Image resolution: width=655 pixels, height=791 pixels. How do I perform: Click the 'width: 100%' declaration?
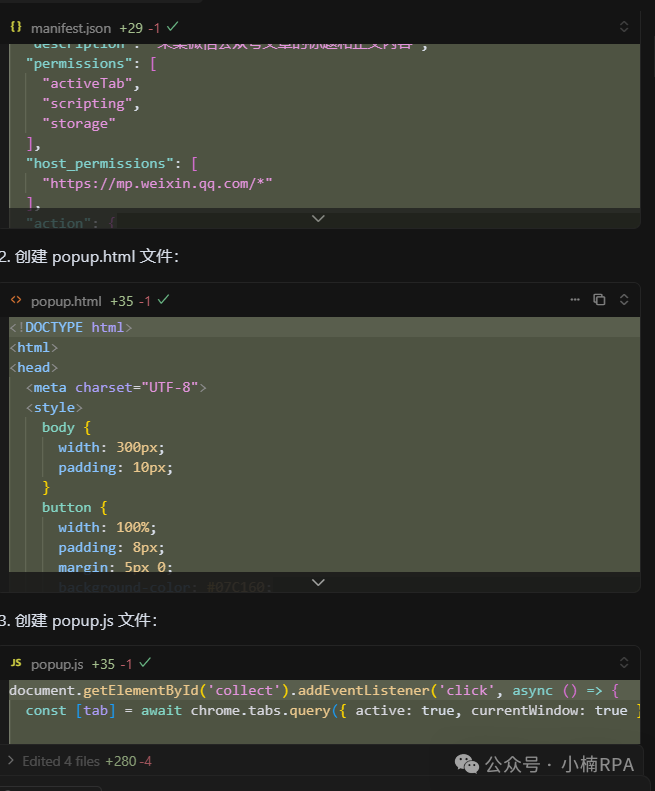coord(107,528)
